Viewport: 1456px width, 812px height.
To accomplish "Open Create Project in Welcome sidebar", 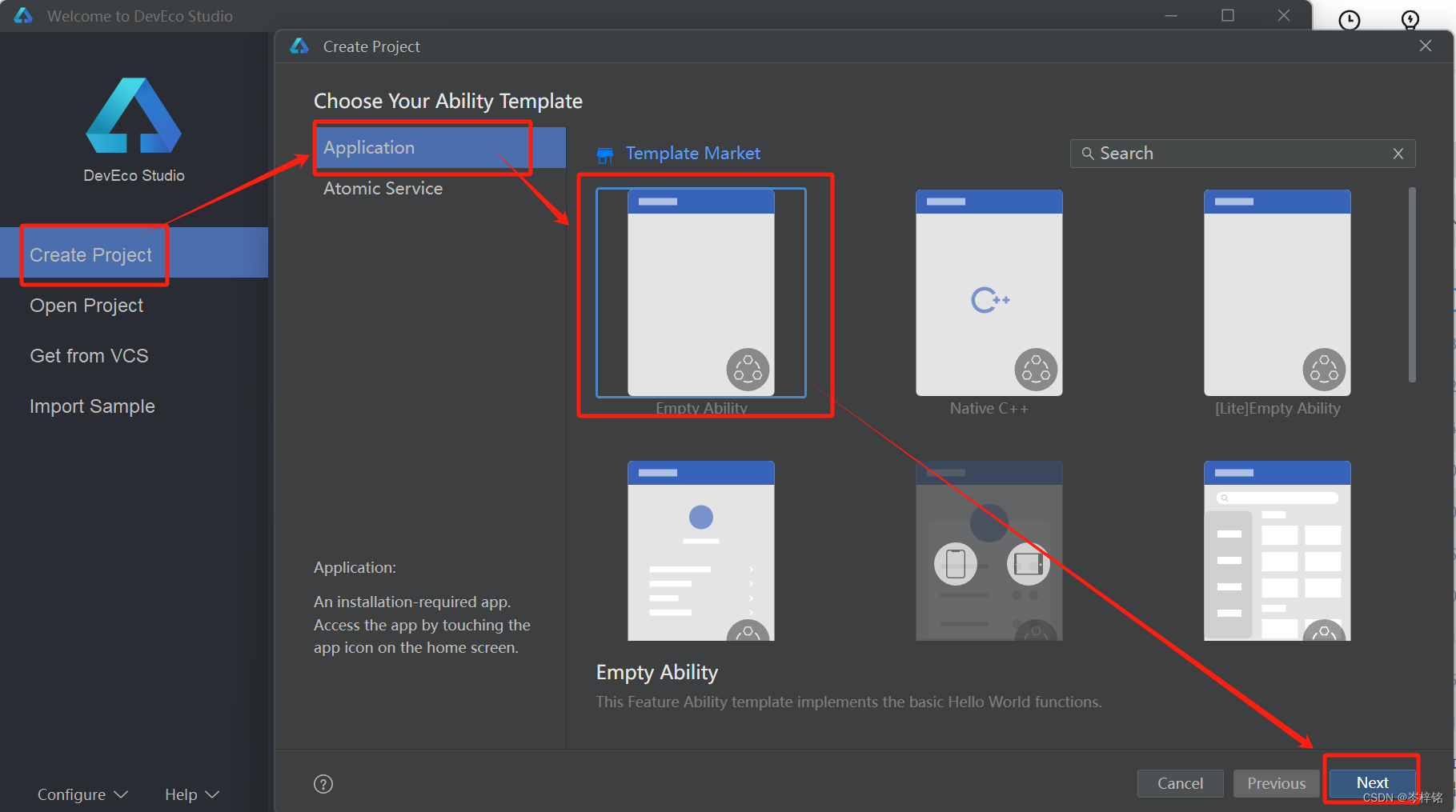I will point(134,254).
